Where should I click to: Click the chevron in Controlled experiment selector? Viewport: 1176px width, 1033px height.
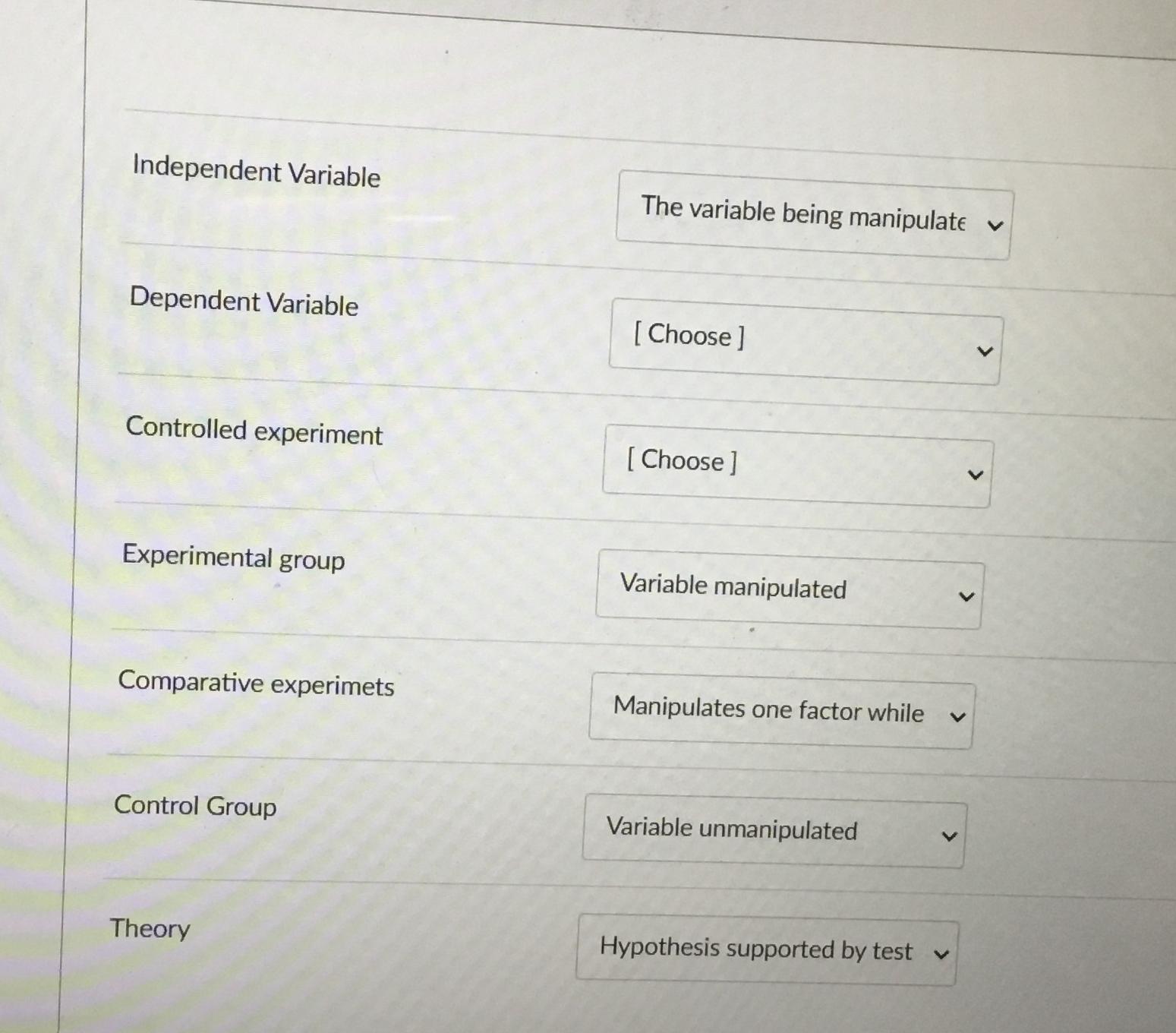coord(975,474)
